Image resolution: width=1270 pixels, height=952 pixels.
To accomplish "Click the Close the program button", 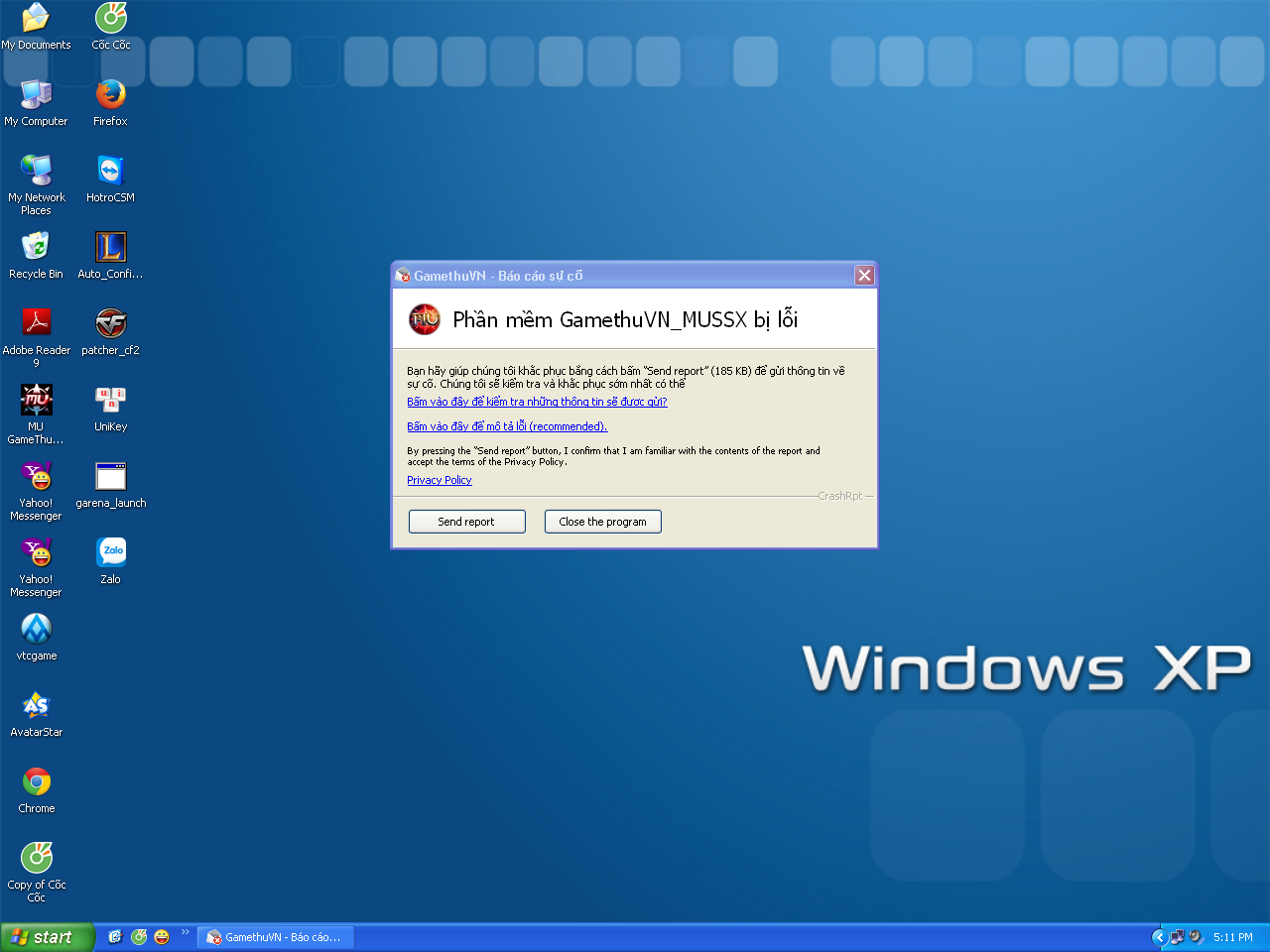I will (x=602, y=522).
